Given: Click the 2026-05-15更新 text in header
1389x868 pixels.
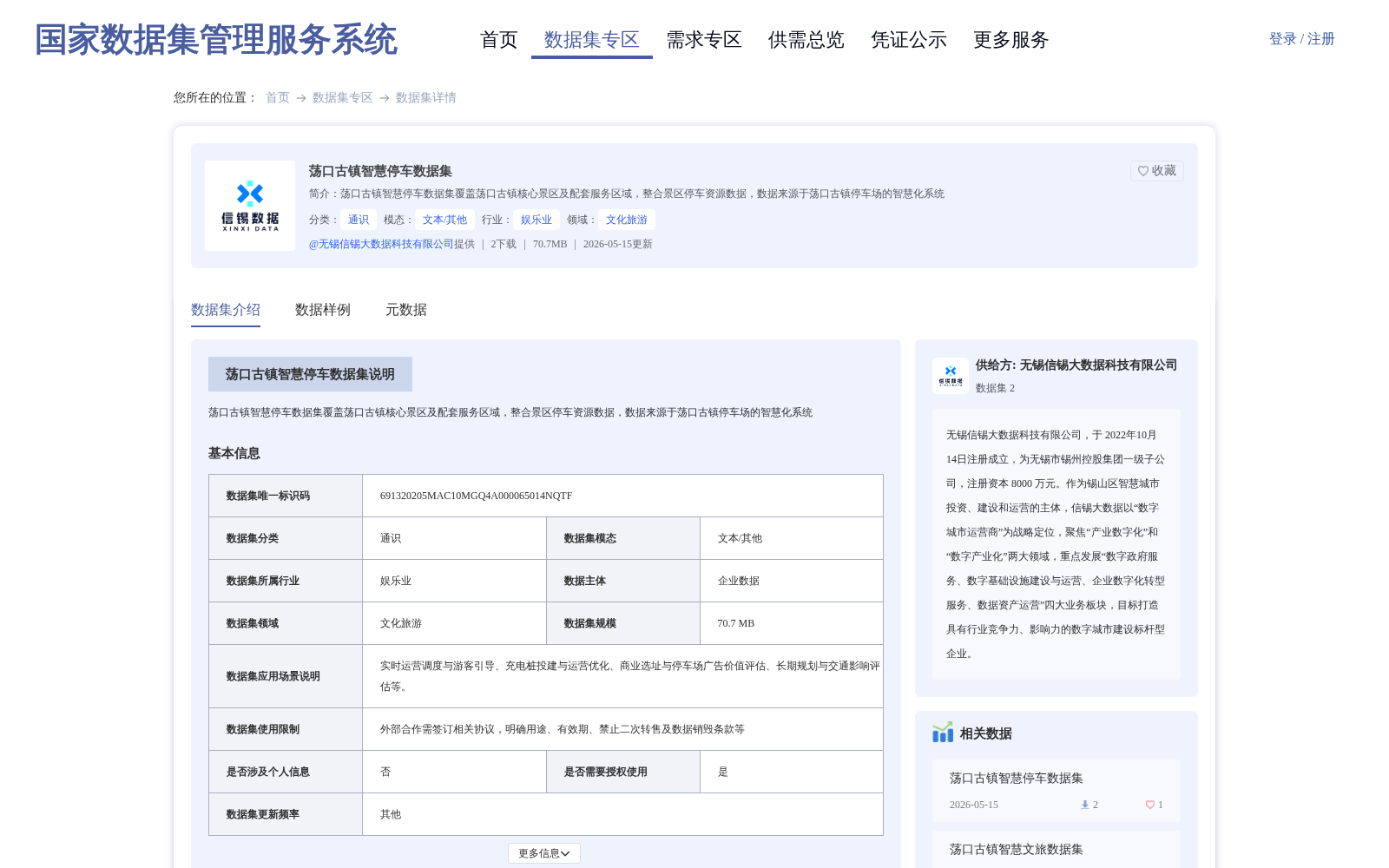Looking at the screenshot, I should (618, 244).
